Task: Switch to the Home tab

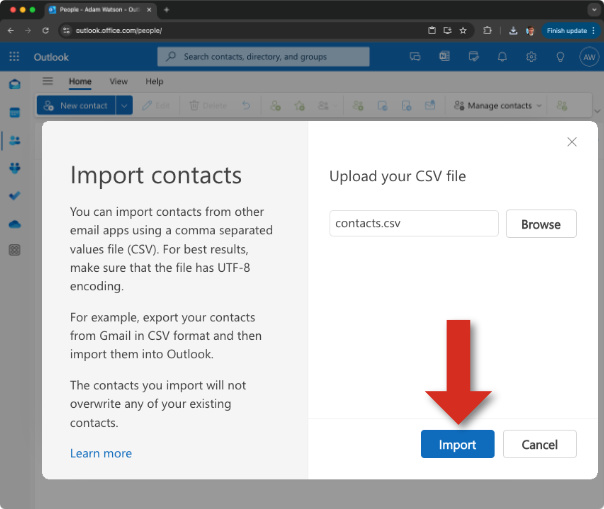Action: tap(80, 81)
